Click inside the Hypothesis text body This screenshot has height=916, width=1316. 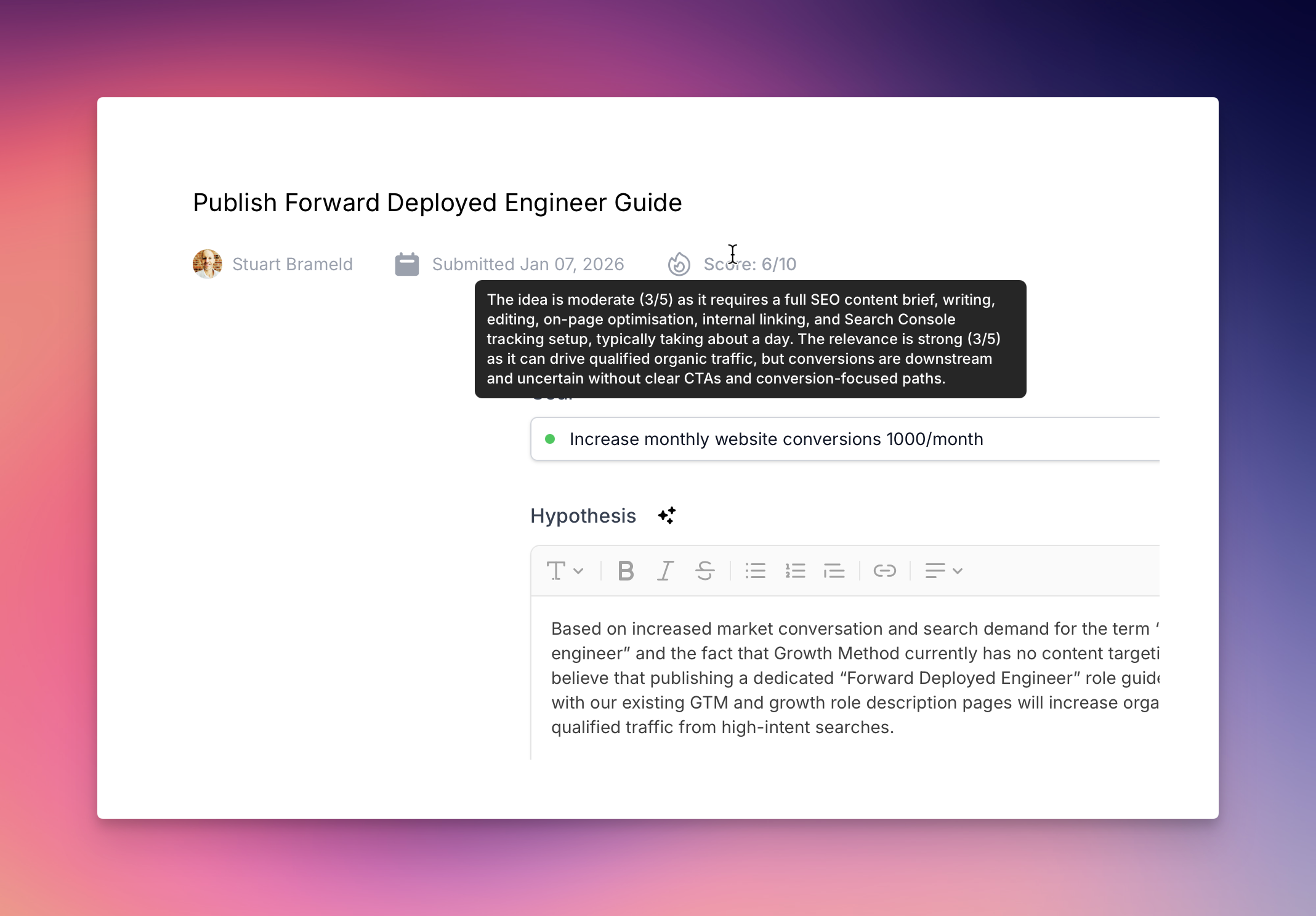pyautogui.click(x=850, y=677)
